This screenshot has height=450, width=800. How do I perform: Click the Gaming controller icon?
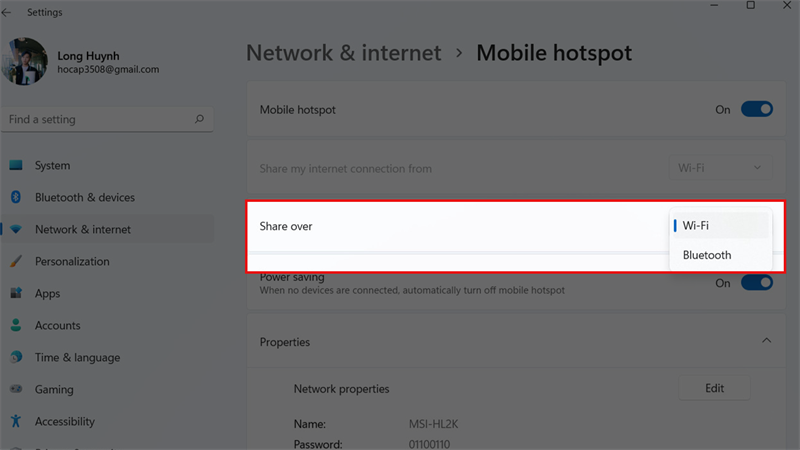pyautogui.click(x=16, y=390)
